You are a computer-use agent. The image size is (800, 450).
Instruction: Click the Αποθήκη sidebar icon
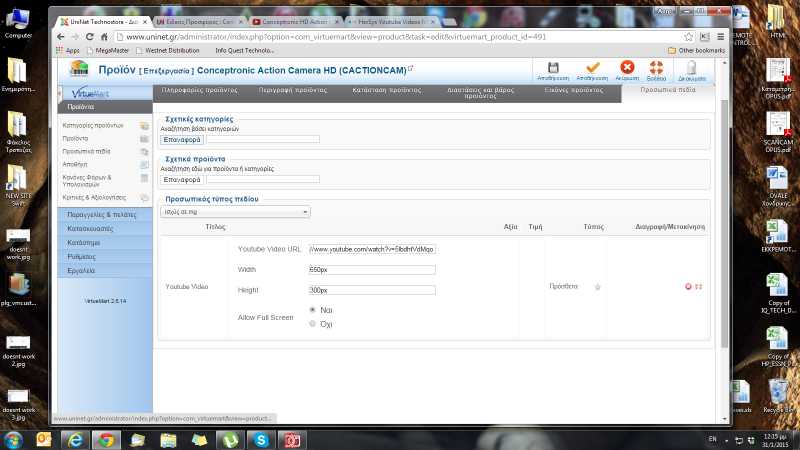[144, 165]
